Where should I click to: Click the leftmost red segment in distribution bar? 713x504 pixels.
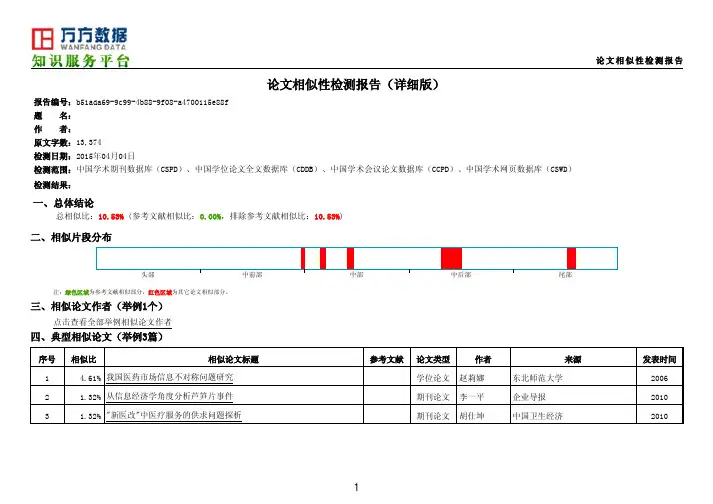[x=303, y=258]
